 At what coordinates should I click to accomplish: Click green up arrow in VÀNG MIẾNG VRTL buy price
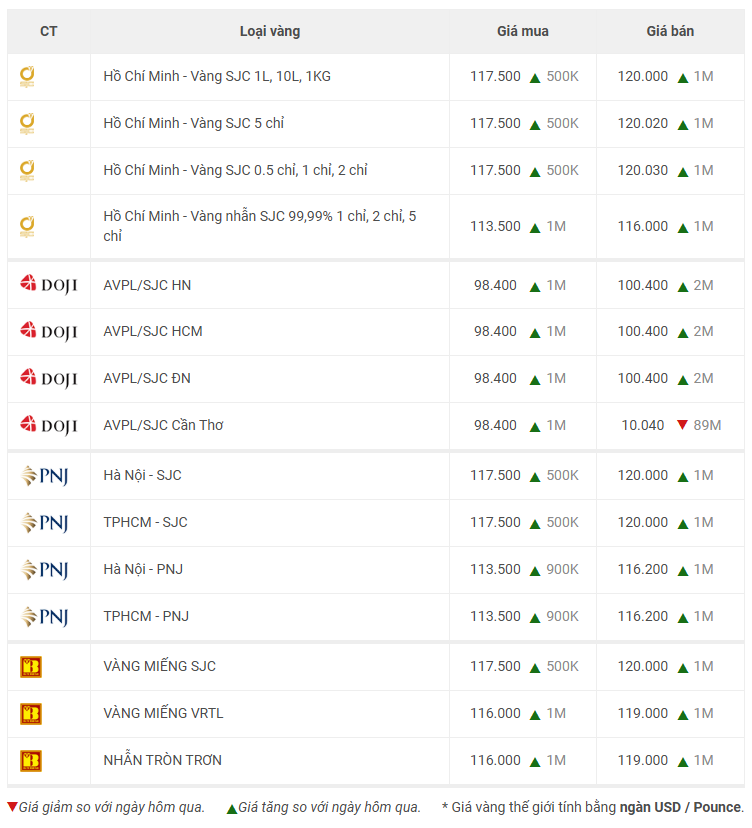pos(535,715)
